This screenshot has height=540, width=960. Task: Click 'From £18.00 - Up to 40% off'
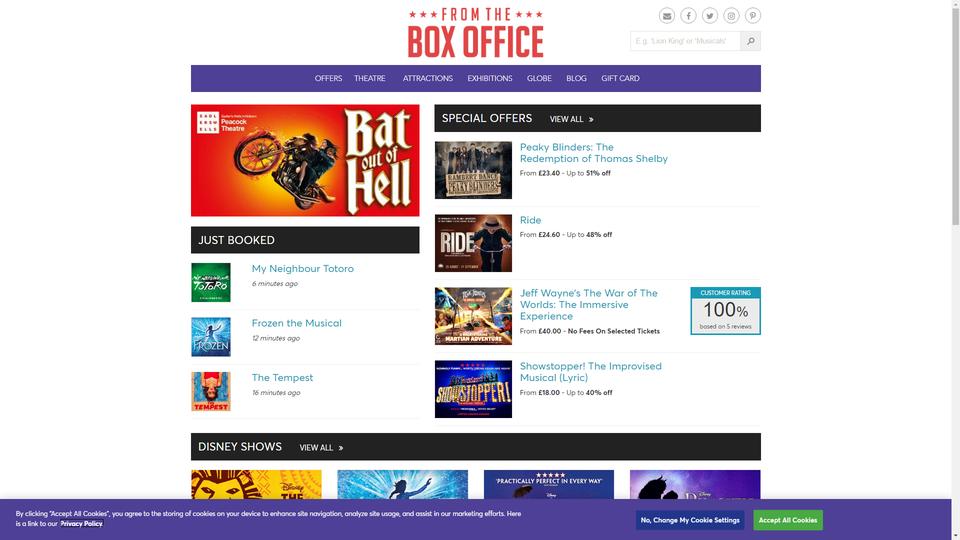coord(566,393)
